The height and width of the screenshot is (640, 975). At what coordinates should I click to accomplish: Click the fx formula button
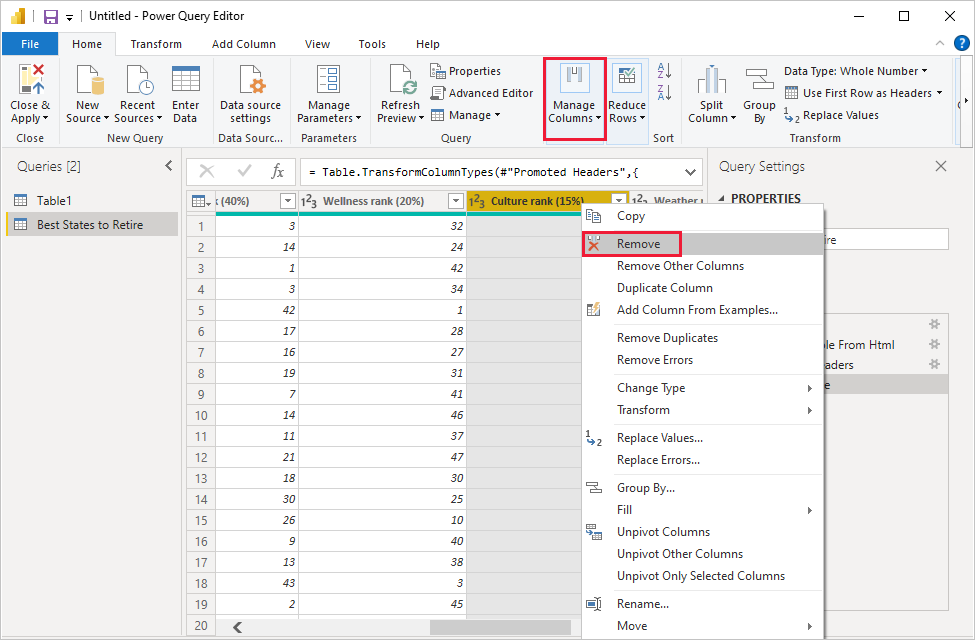(x=277, y=171)
